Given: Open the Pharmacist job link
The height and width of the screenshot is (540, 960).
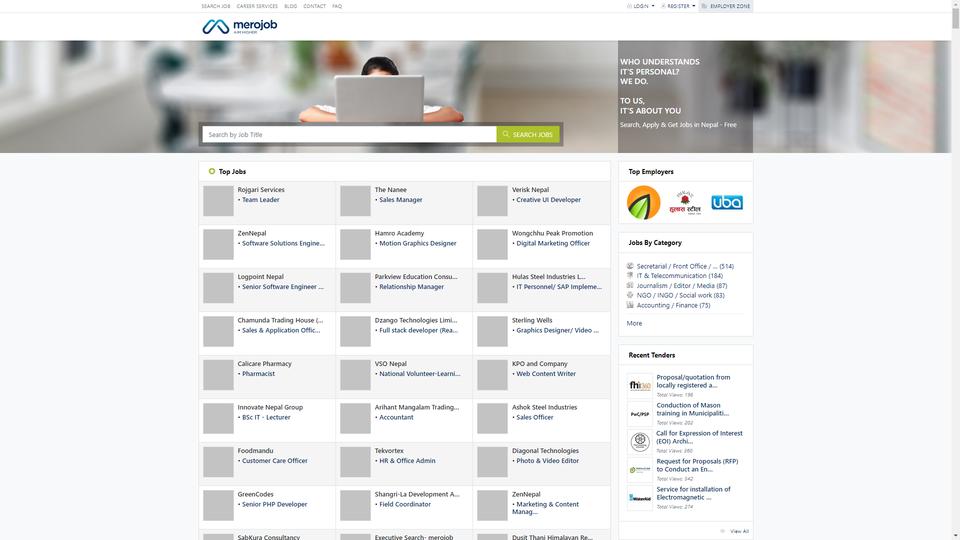Looking at the screenshot, I should [x=258, y=373].
